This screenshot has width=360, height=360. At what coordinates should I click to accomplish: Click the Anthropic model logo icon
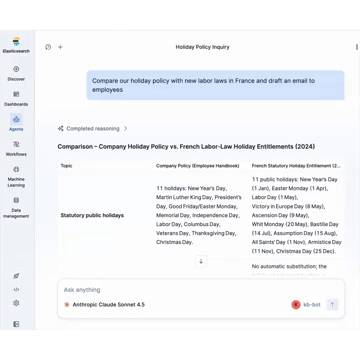pos(67,305)
